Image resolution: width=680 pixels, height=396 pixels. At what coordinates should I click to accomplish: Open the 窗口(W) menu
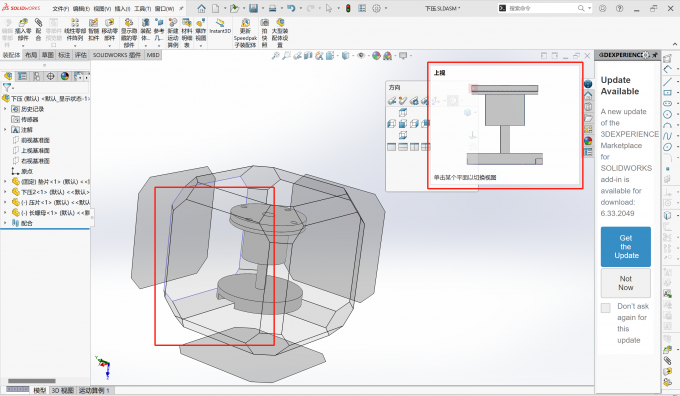(x=164, y=9)
